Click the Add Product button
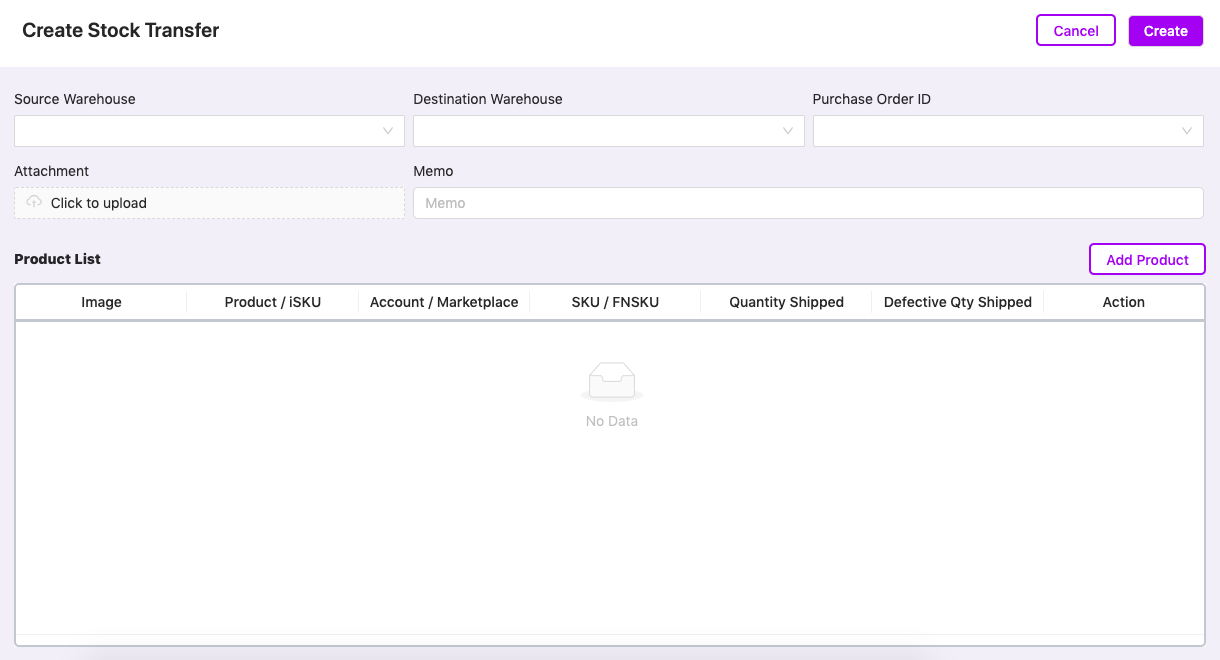 click(1147, 259)
